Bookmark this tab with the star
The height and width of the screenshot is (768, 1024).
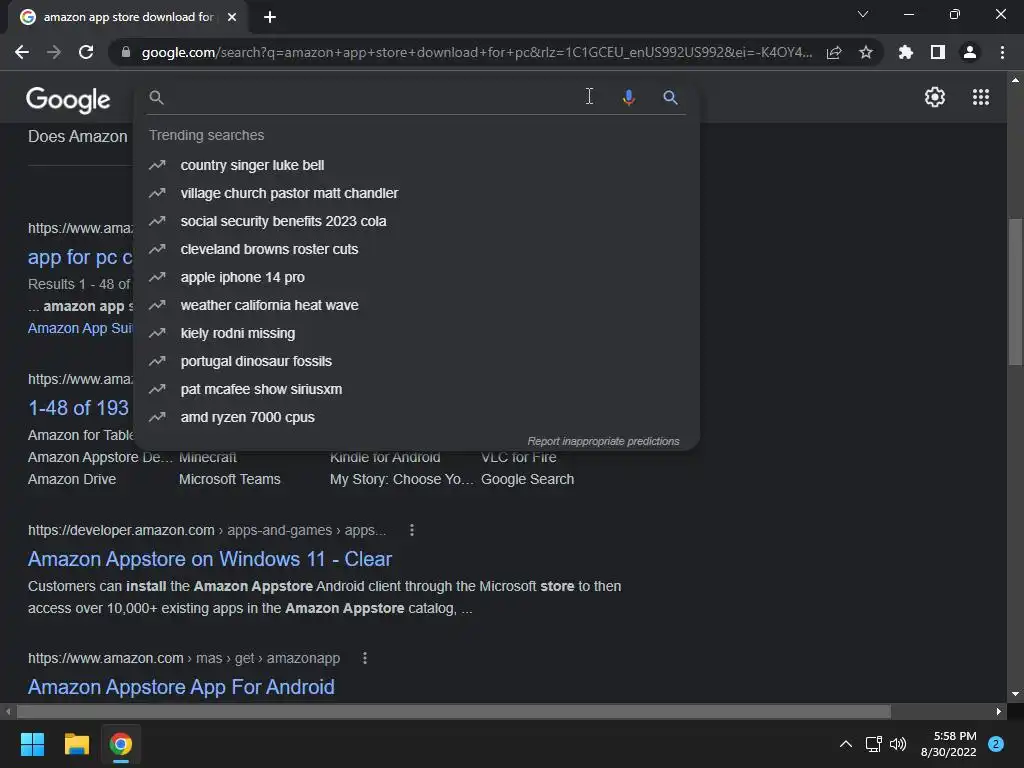pos(865,52)
